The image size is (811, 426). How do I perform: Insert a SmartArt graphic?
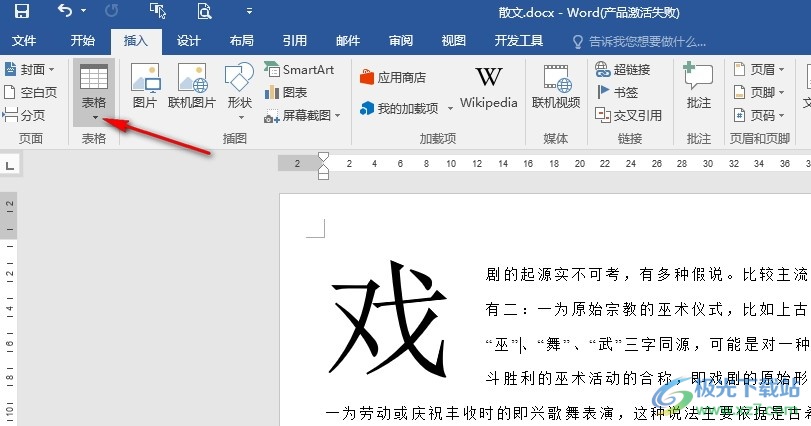[299, 69]
